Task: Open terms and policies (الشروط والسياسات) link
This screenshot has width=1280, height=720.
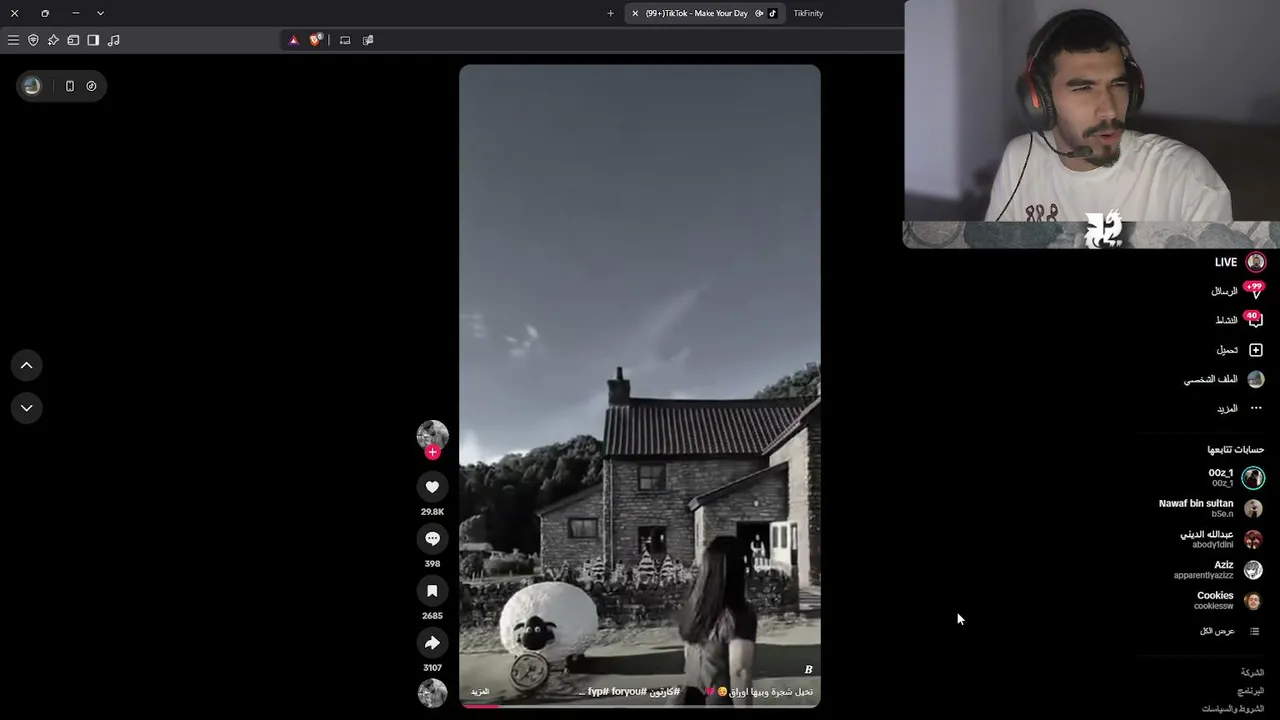Action: [1233, 709]
